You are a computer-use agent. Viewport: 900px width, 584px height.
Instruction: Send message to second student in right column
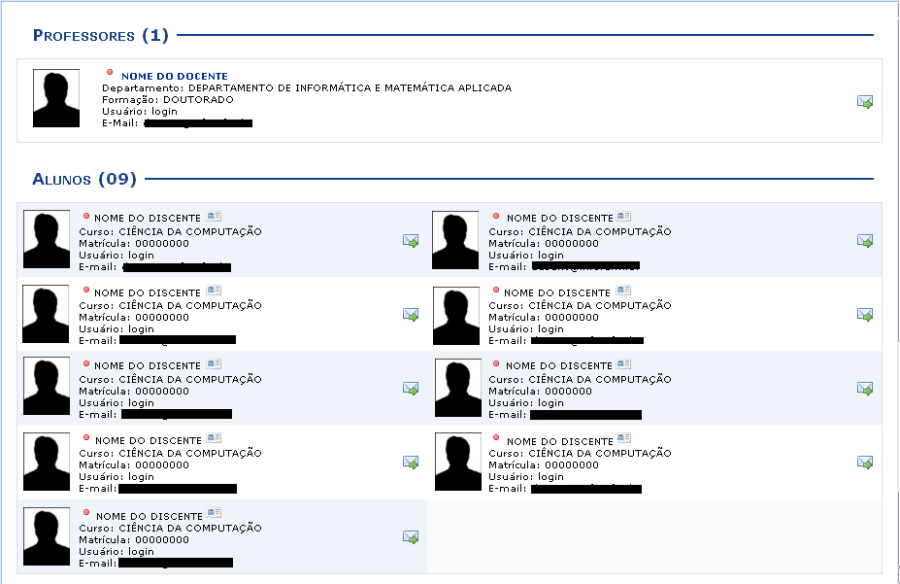[865, 315]
